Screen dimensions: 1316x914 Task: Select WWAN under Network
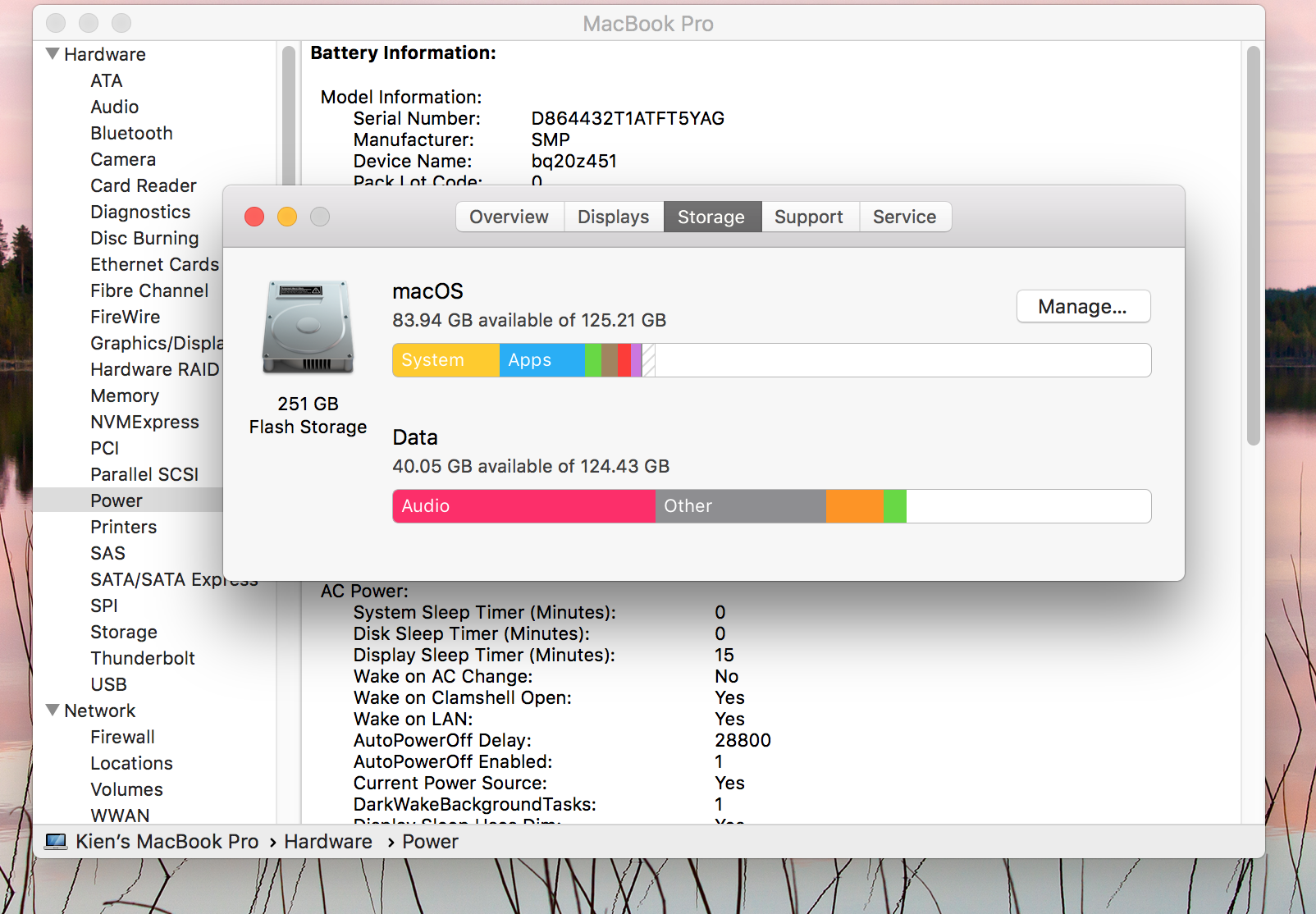coord(121,816)
